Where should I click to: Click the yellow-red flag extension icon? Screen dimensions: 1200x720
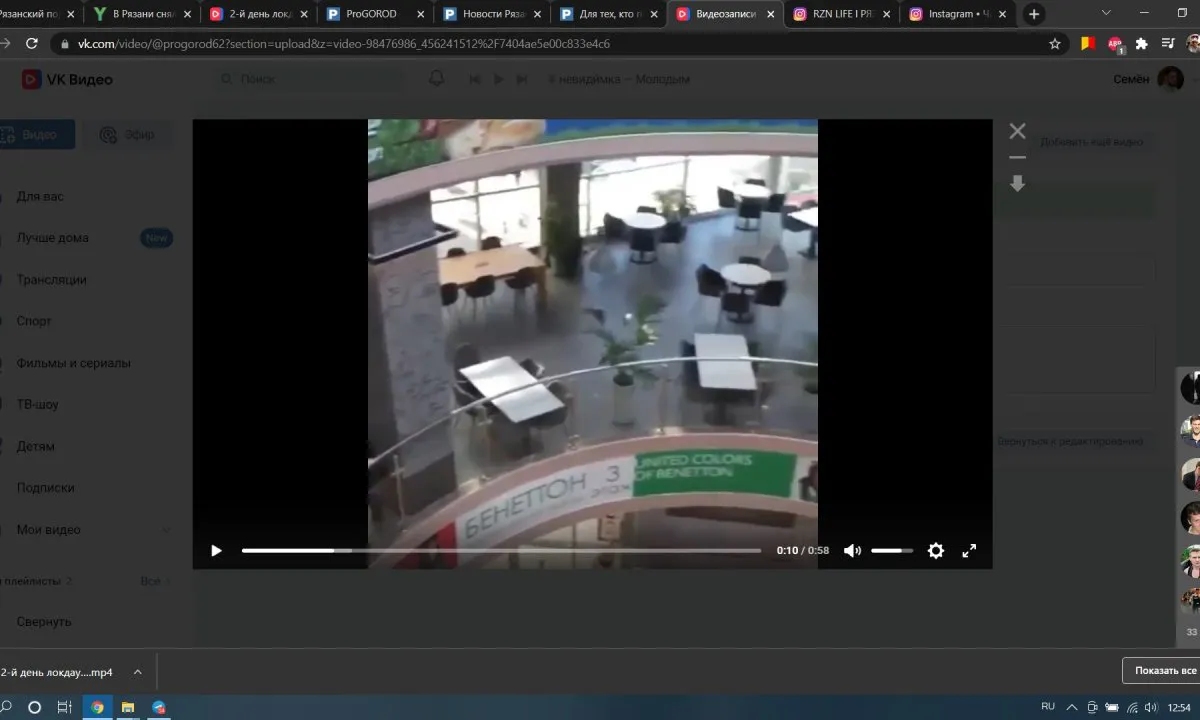(1088, 44)
